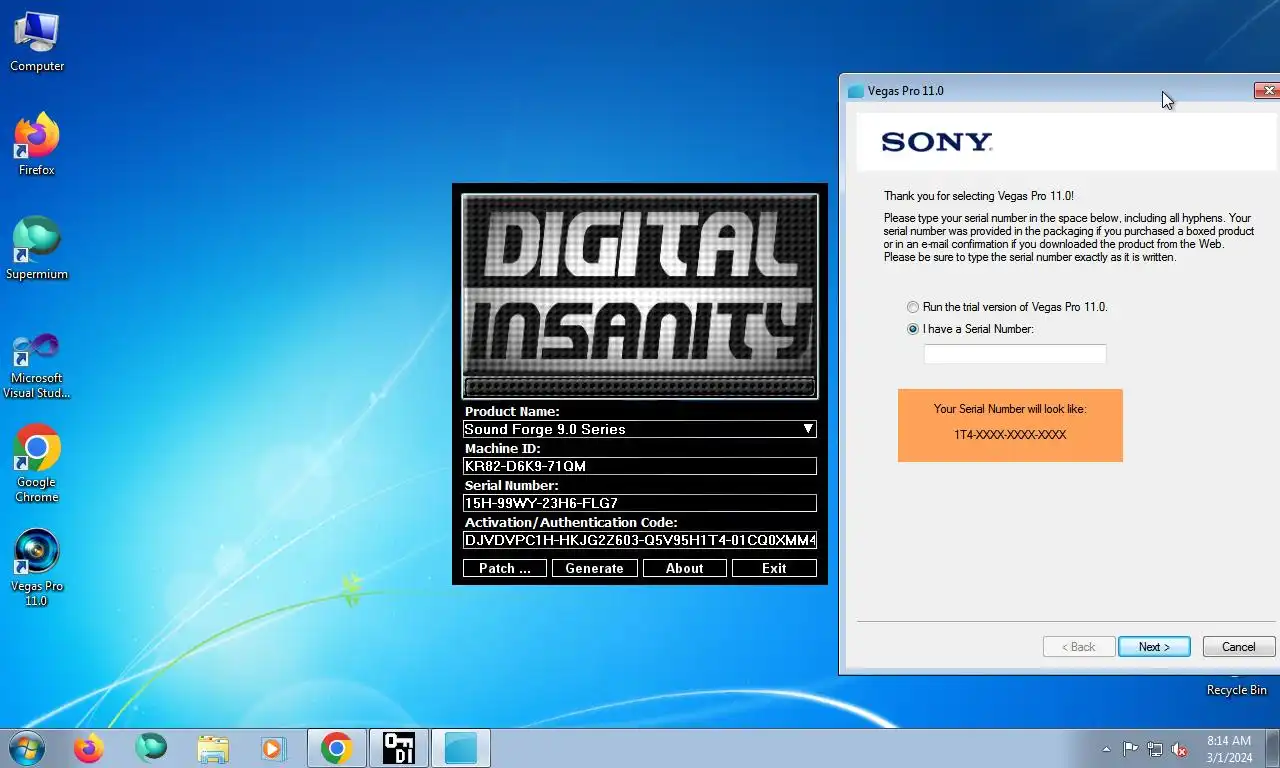
Task: Select the Supermium desktop shortcut
Action: click(x=37, y=250)
